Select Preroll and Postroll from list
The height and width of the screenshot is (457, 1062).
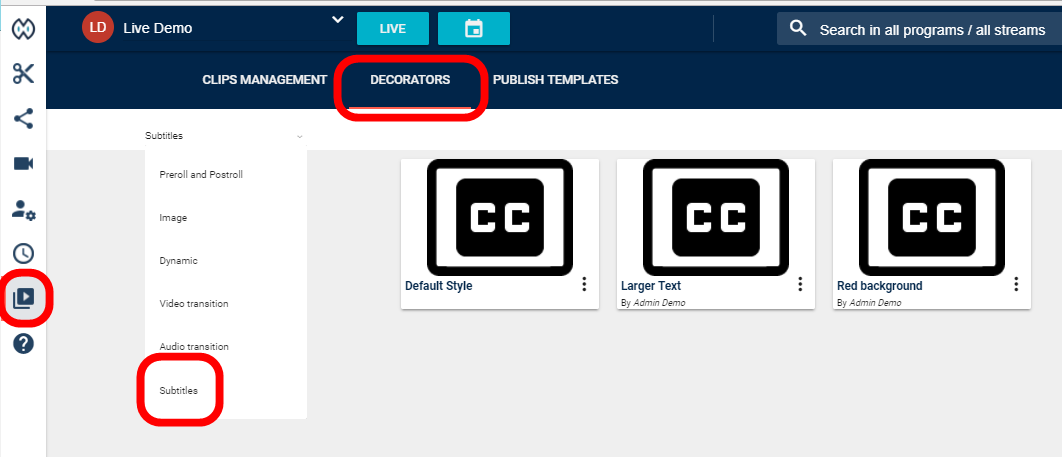(201, 175)
